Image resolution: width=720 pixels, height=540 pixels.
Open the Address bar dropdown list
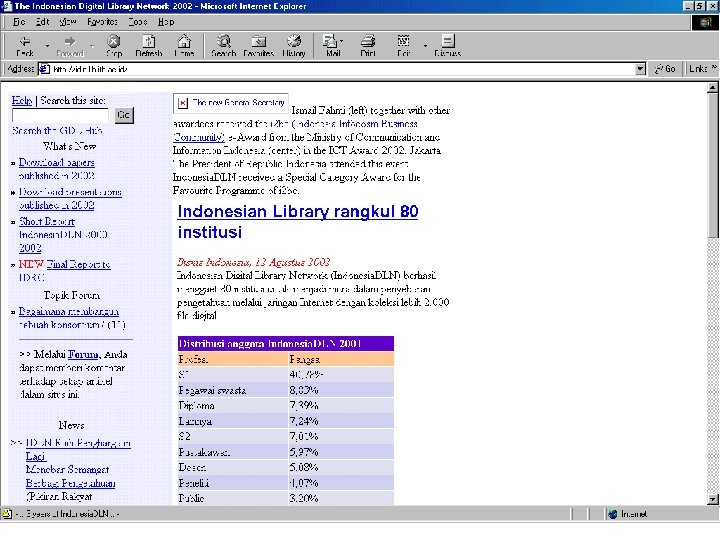[x=640, y=69]
